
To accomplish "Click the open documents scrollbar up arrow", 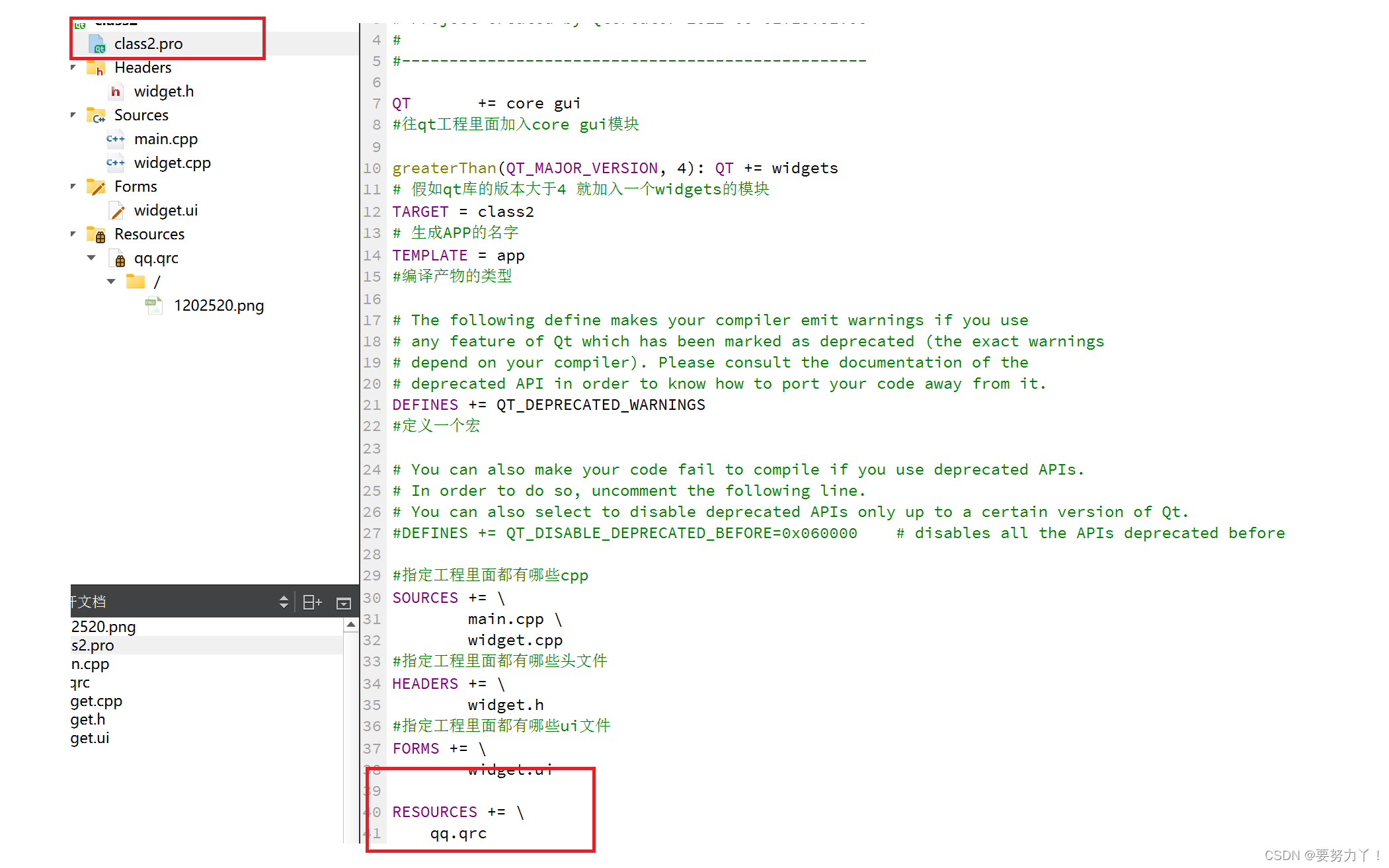I will [x=351, y=624].
